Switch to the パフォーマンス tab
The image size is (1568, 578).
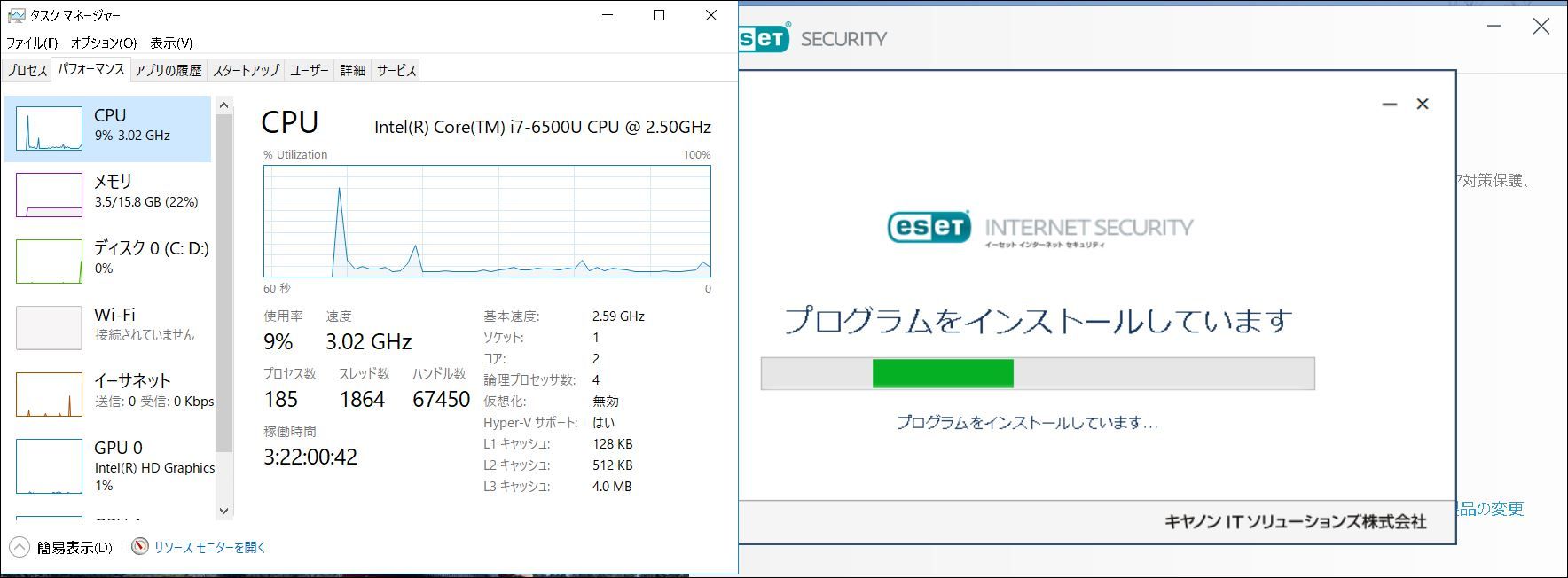click(x=91, y=69)
